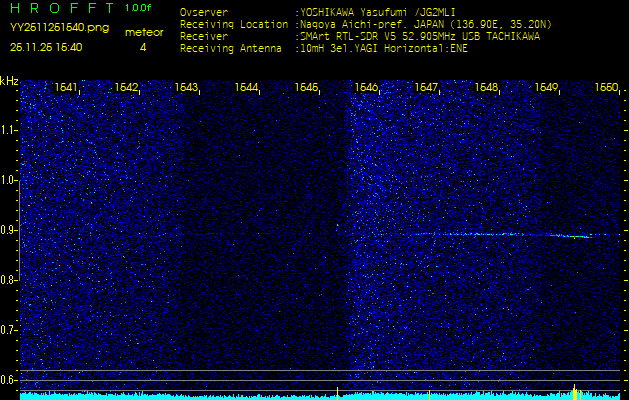Click the kHz axis unit label

click(x=9, y=81)
